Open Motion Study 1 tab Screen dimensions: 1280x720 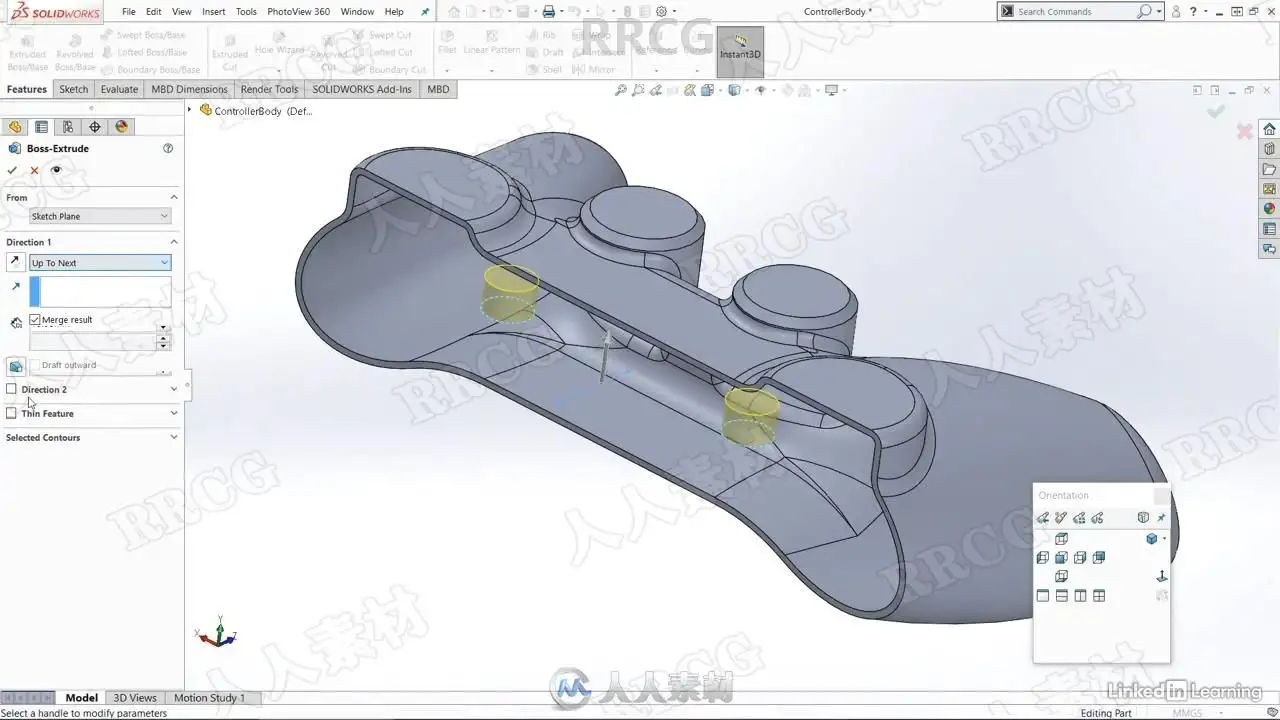tap(209, 698)
